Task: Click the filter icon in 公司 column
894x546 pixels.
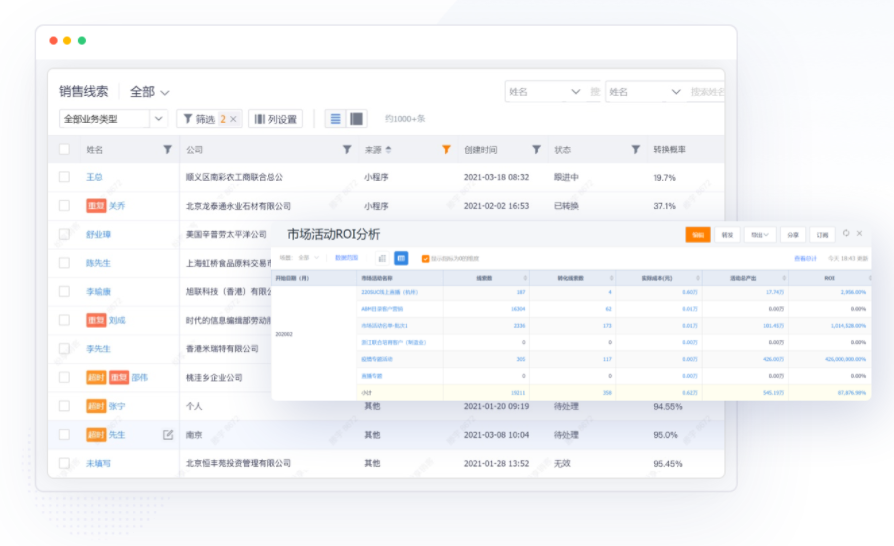Action: click(x=347, y=150)
